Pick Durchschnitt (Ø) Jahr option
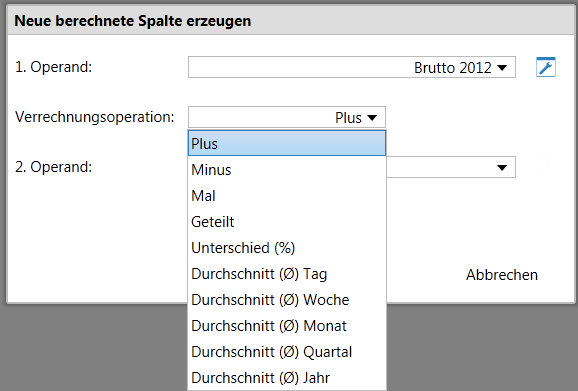The width and height of the screenshot is (578, 391). point(287,378)
